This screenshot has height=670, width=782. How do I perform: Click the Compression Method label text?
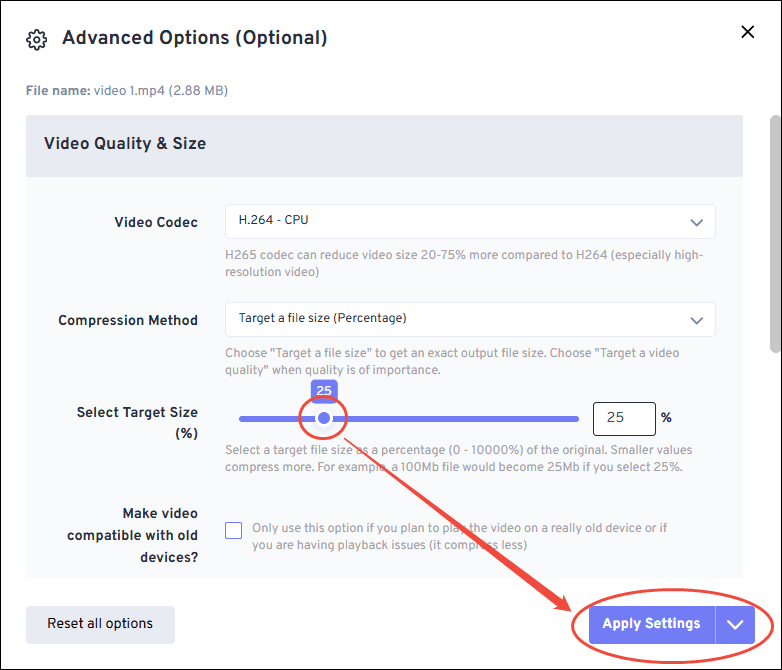[x=128, y=320]
